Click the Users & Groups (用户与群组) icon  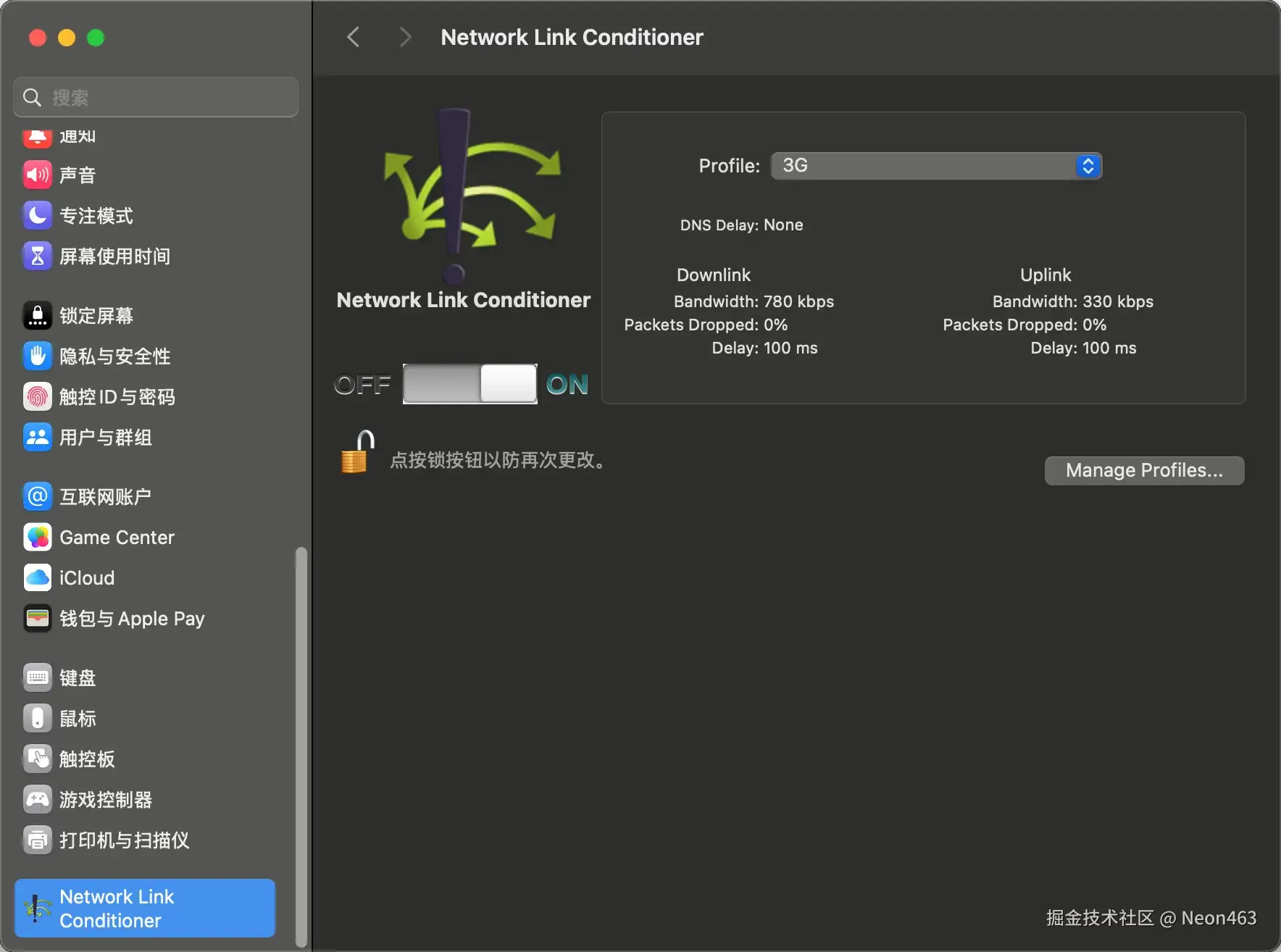pyautogui.click(x=38, y=437)
